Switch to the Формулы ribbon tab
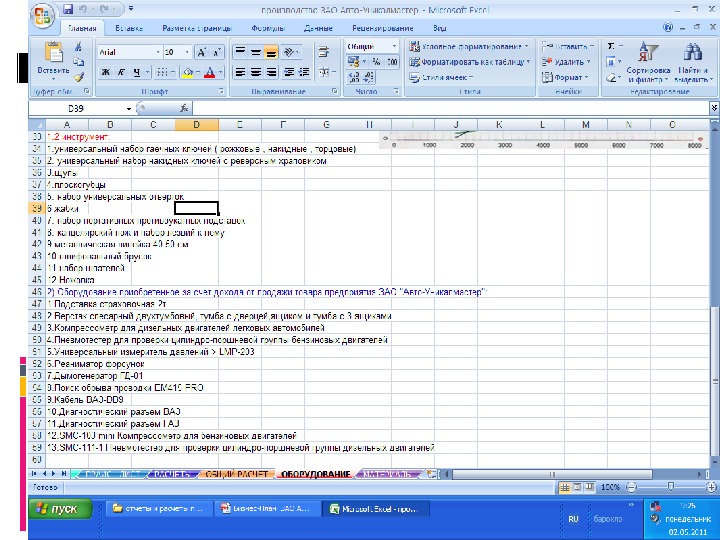Image resolution: width=720 pixels, height=540 pixels. point(268,28)
